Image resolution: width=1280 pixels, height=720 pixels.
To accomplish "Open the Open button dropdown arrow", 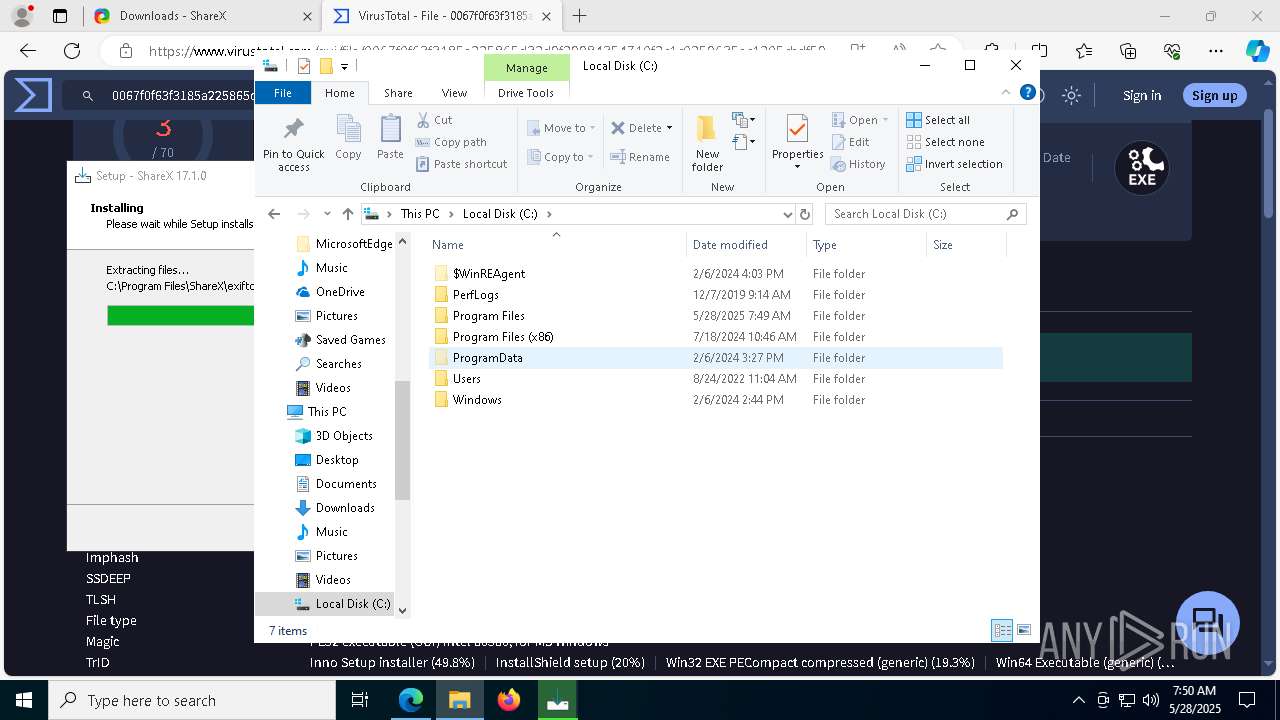I will tap(885, 120).
